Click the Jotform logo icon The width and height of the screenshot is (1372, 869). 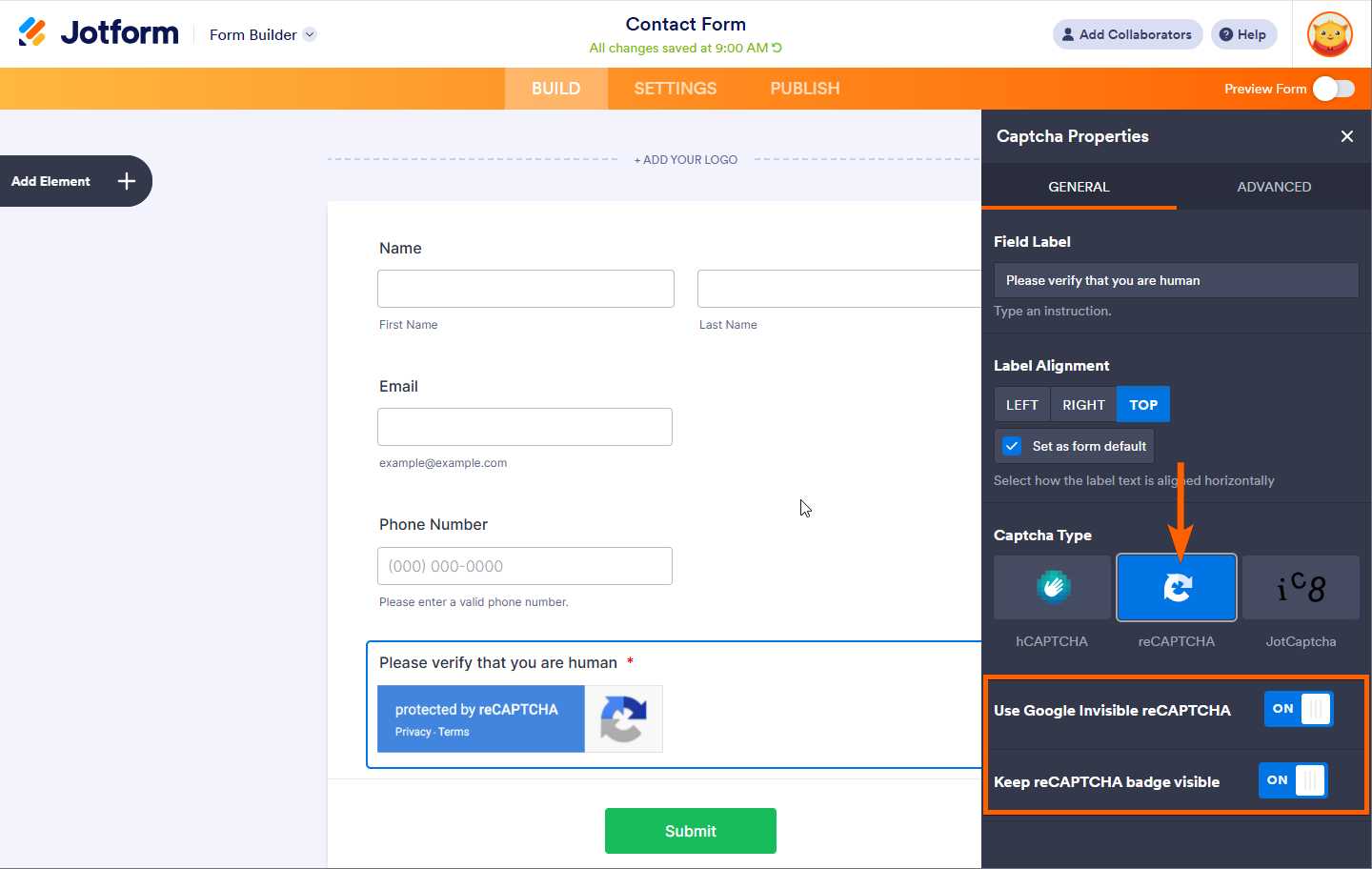pyautogui.click(x=32, y=32)
